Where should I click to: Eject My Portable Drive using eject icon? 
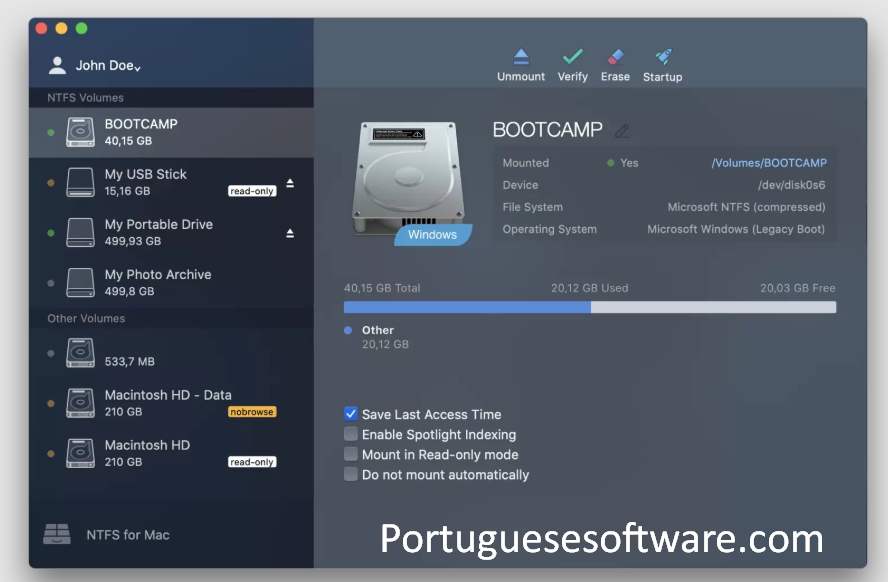point(290,233)
